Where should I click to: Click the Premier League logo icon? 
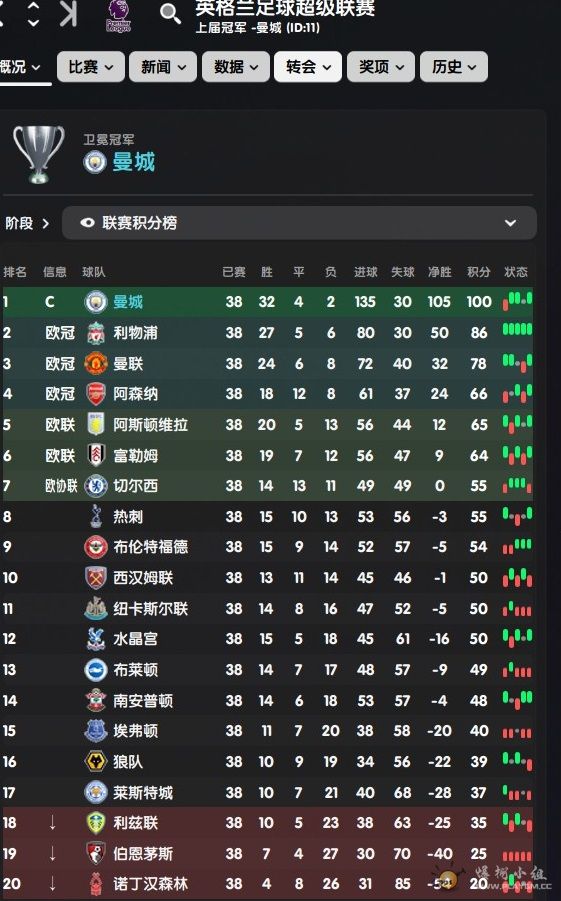(118, 16)
